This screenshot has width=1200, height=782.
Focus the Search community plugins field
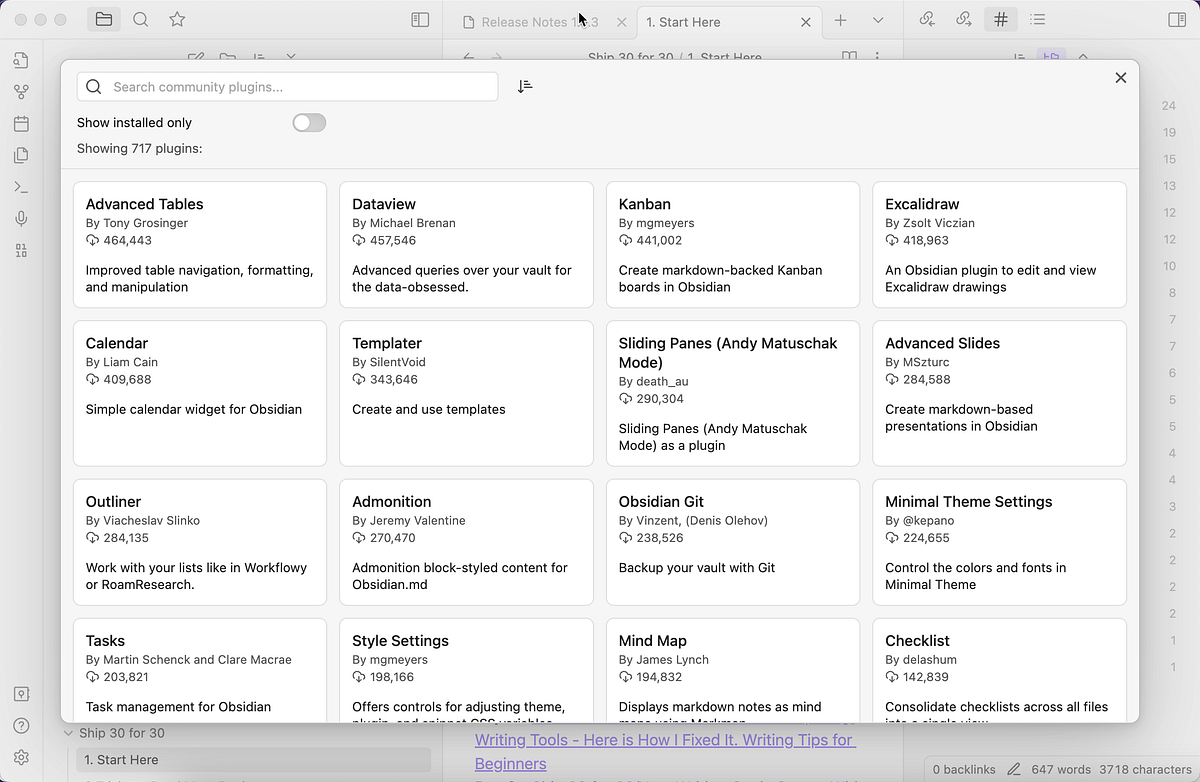[287, 87]
